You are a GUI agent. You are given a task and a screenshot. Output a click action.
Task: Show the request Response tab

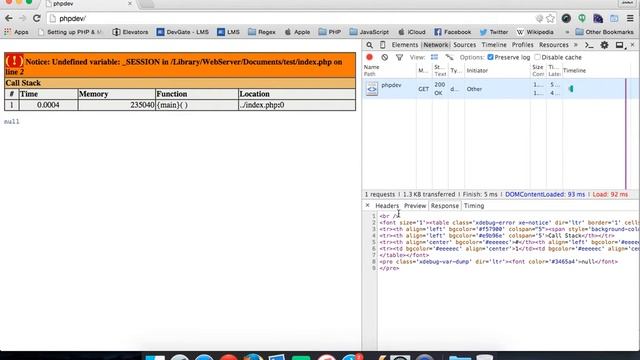pos(444,206)
